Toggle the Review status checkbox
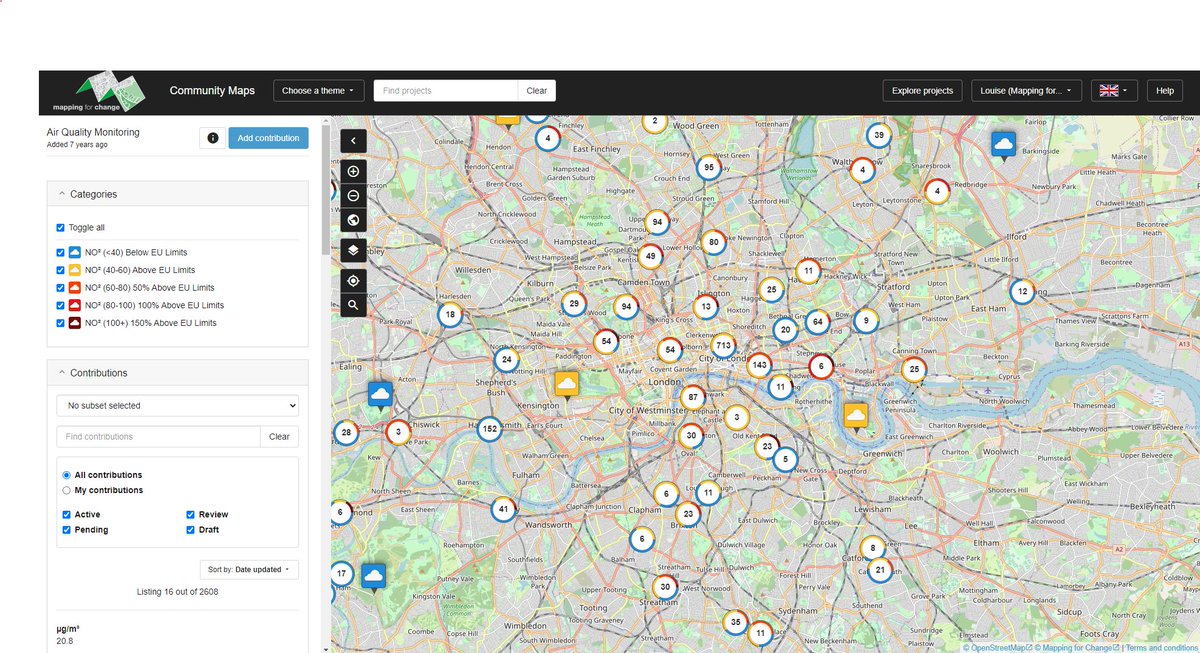 point(190,514)
